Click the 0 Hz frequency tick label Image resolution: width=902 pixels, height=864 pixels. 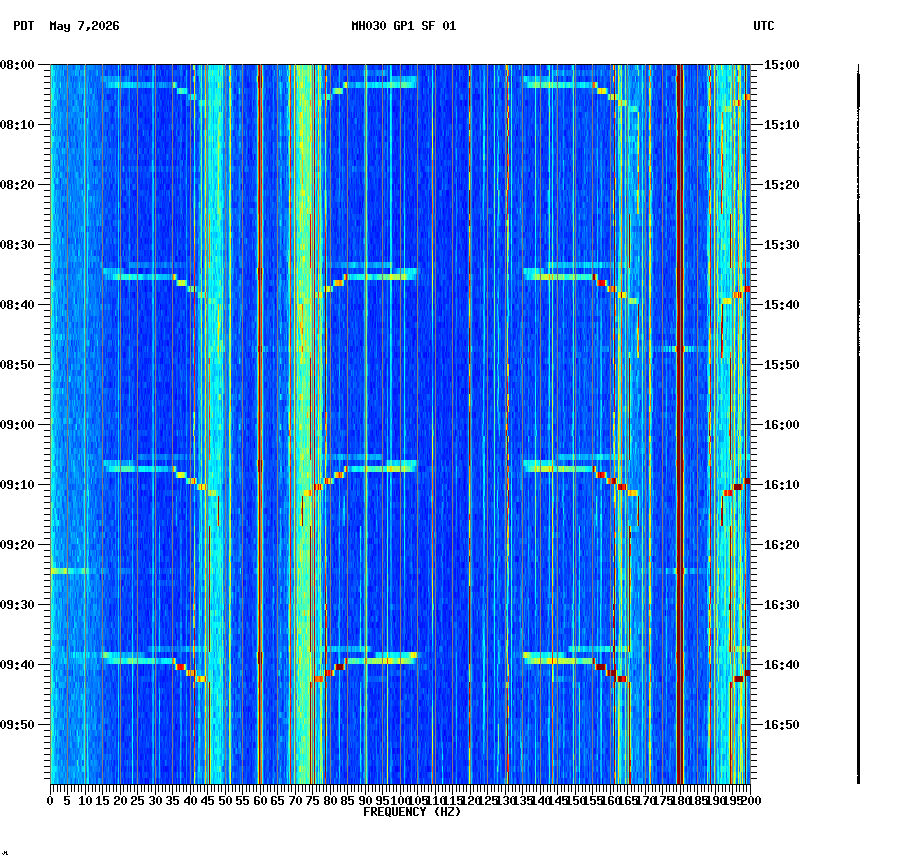(x=51, y=801)
